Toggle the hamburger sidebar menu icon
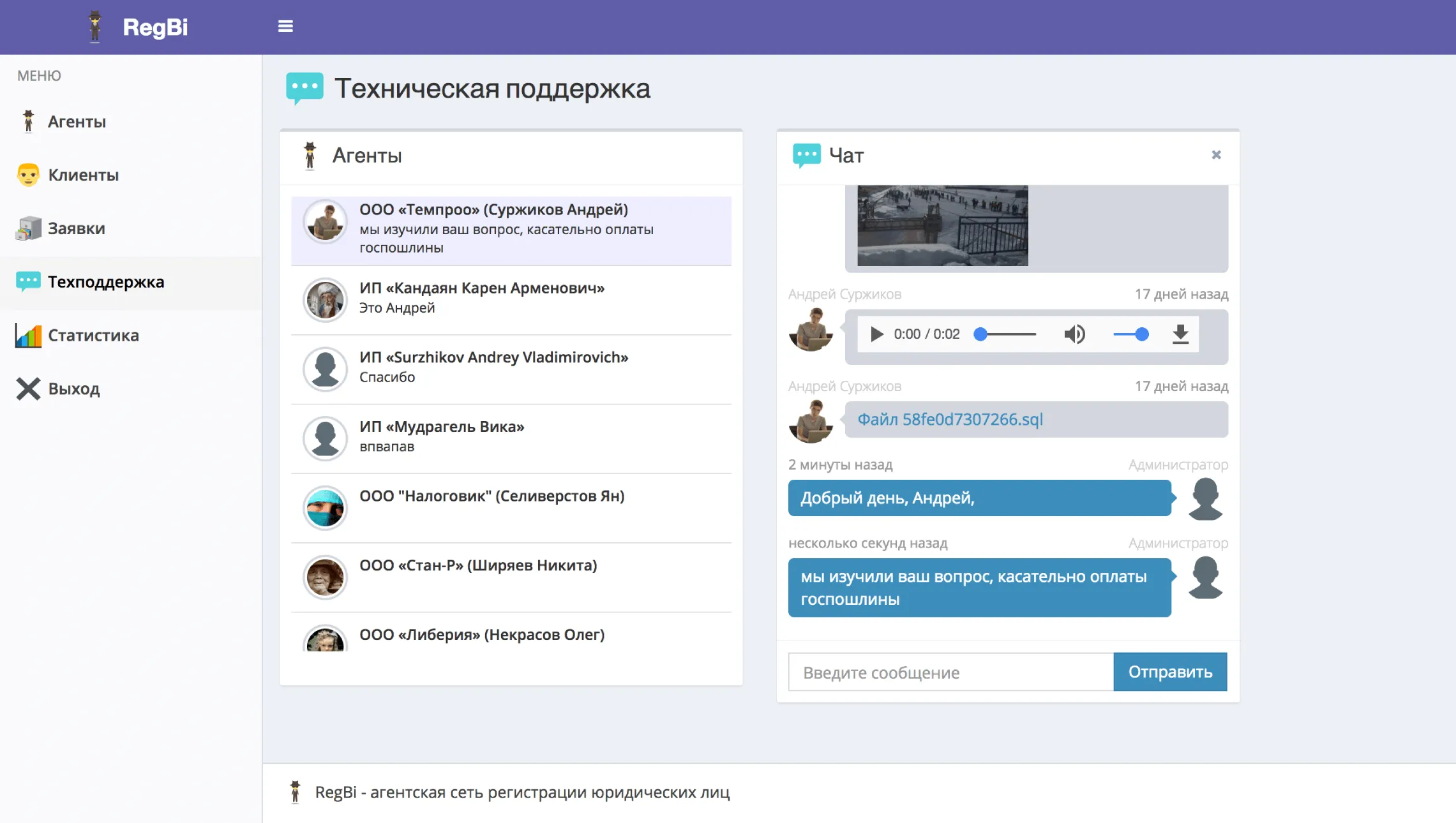Image resolution: width=1456 pixels, height=823 pixels. [285, 26]
